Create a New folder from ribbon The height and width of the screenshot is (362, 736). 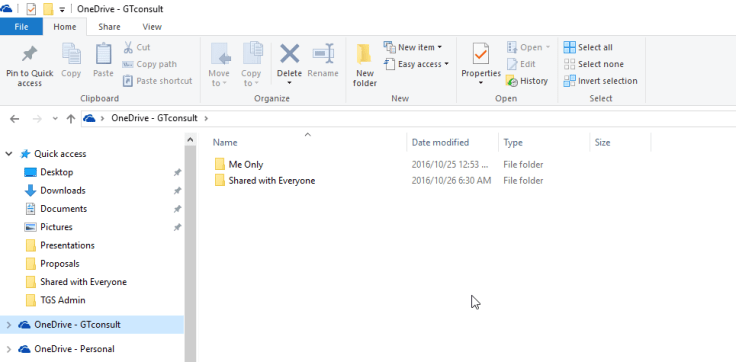(x=365, y=65)
